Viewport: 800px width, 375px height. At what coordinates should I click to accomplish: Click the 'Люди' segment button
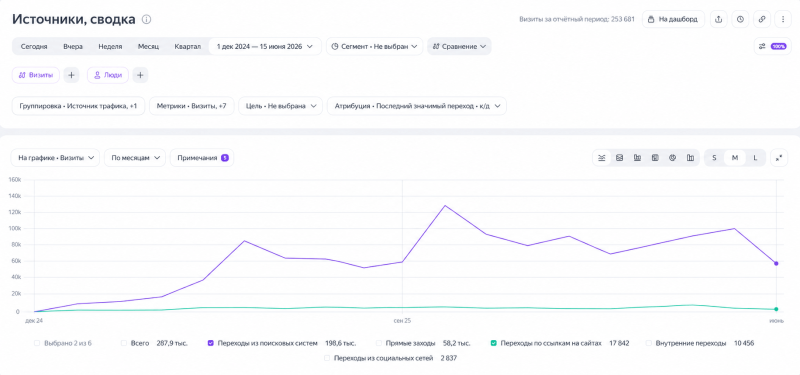coord(108,75)
